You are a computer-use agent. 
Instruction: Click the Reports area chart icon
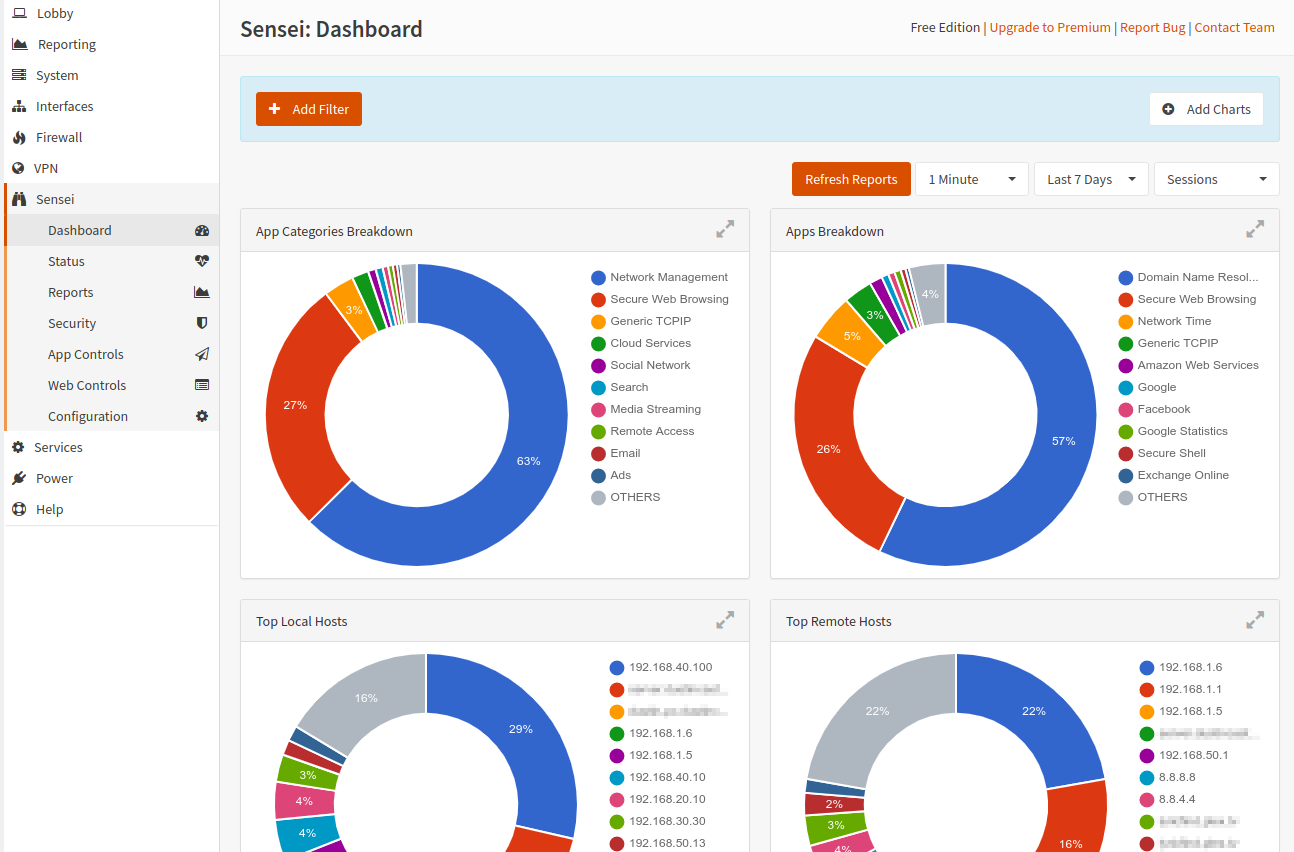pyautogui.click(x=202, y=292)
